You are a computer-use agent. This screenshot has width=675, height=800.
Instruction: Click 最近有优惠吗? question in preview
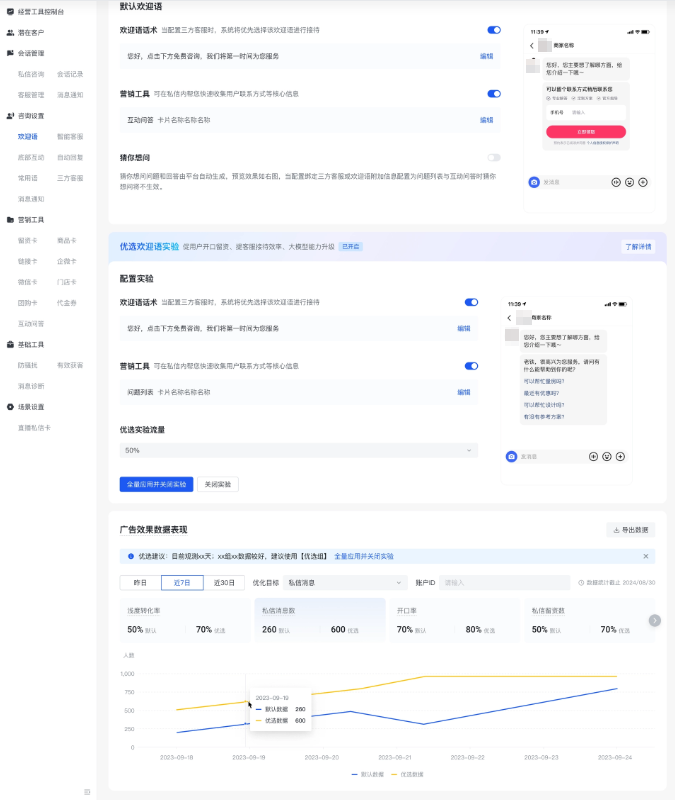pyautogui.click(x=541, y=393)
